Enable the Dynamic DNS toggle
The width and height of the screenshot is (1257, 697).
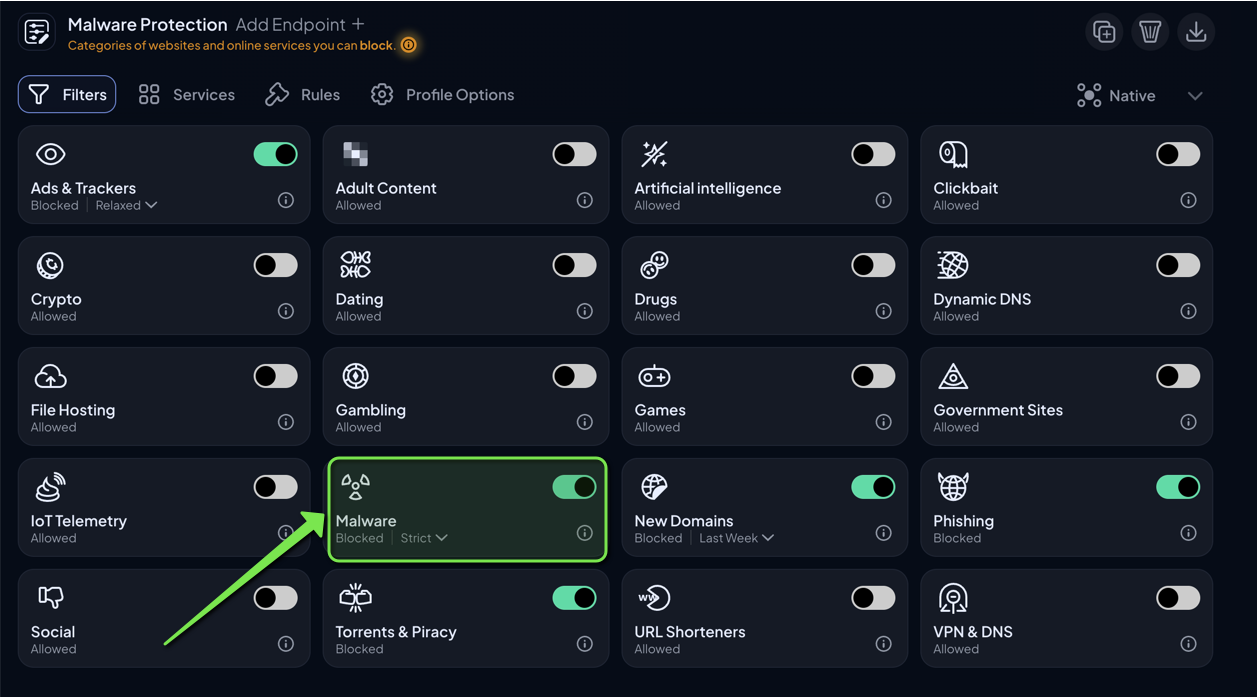[x=1178, y=265]
